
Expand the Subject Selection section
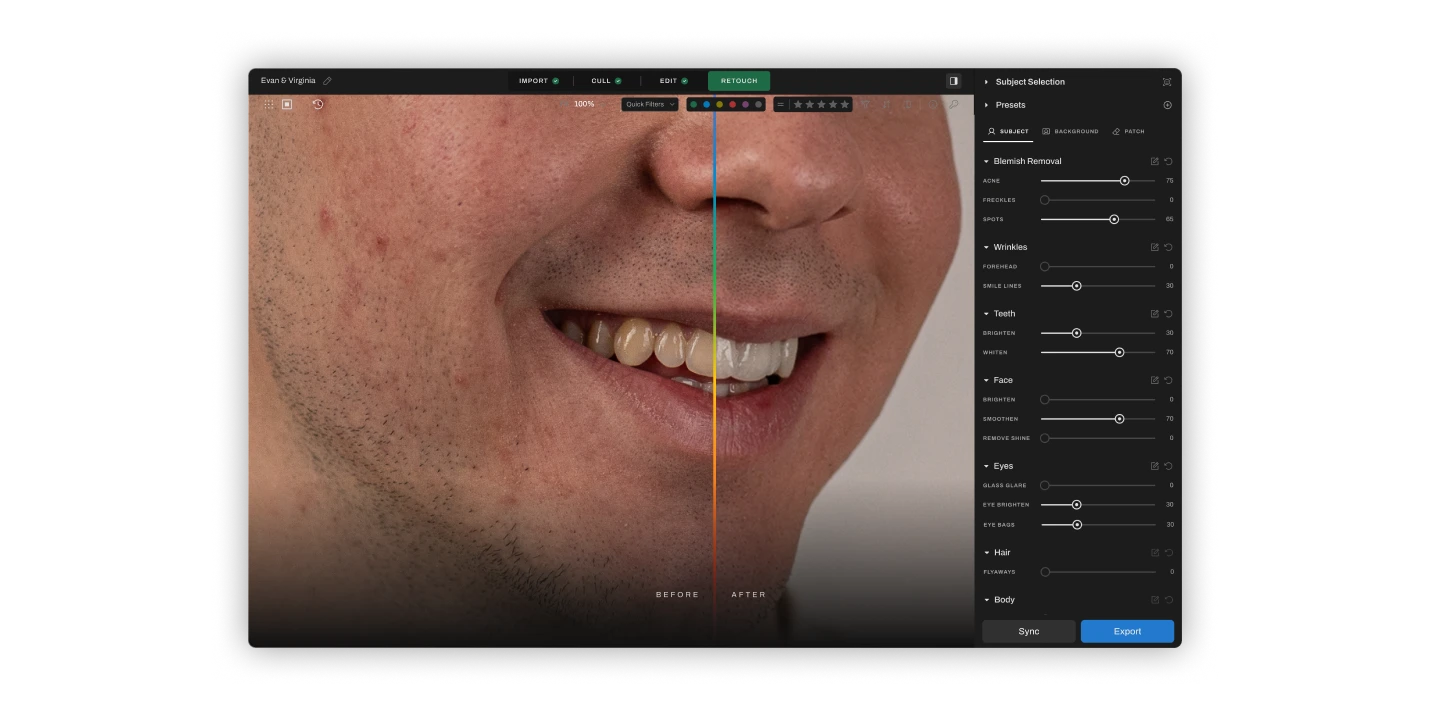(x=986, y=82)
